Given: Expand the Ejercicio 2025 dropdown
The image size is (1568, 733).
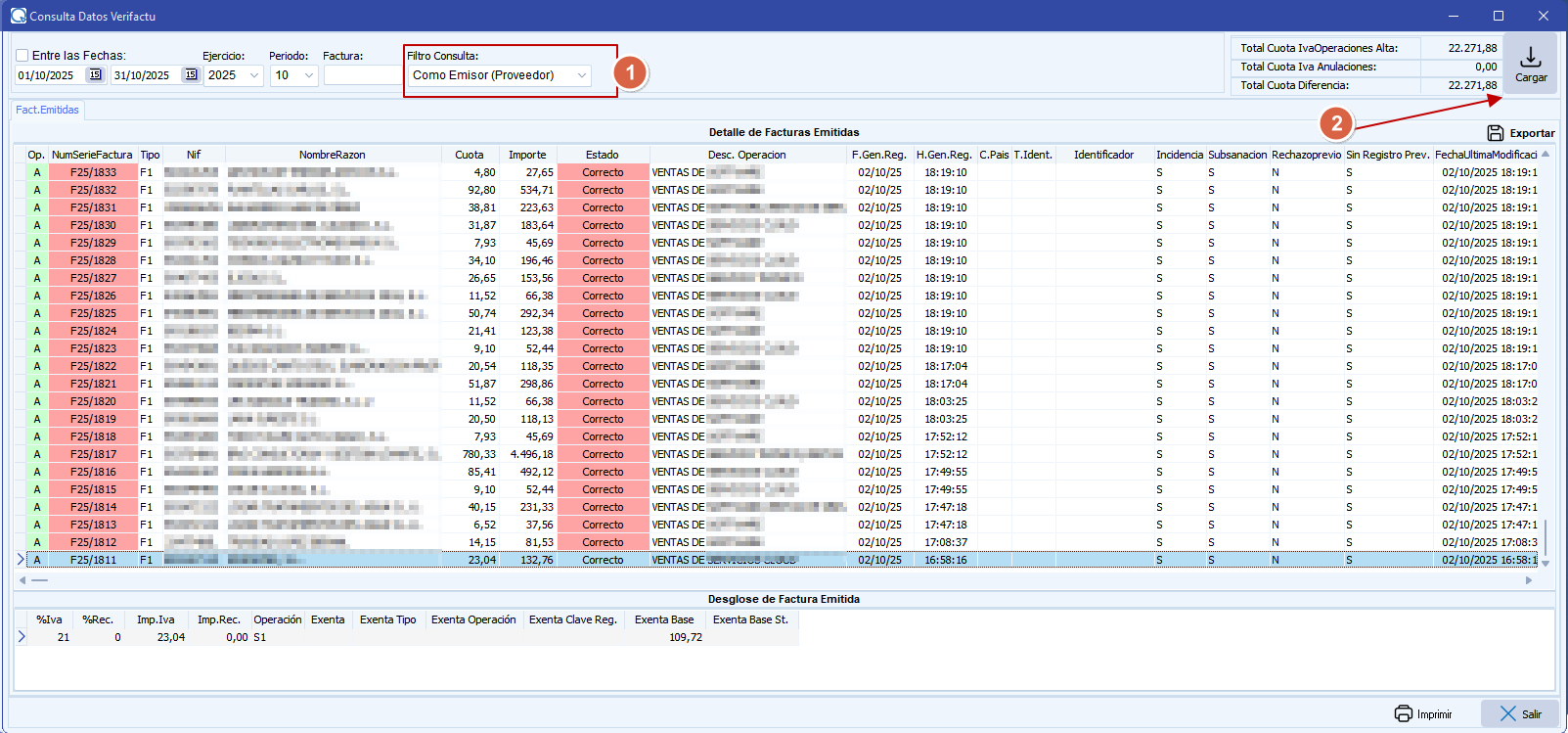Looking at the screenshot, I should pos(254,75).
